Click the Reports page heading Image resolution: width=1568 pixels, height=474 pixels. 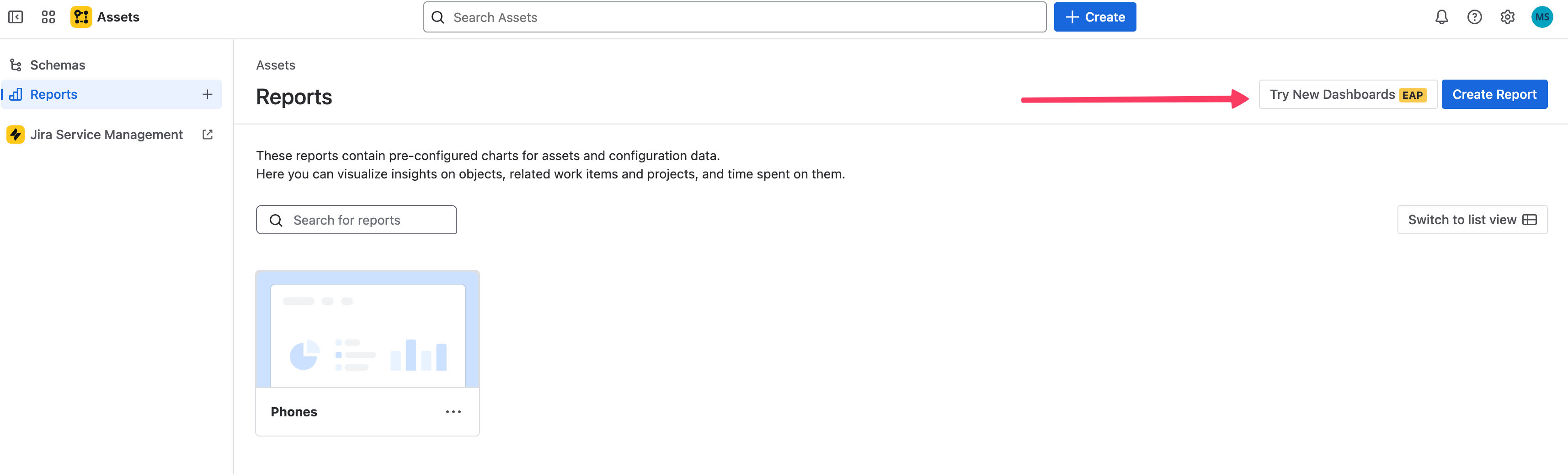point(294,97)
